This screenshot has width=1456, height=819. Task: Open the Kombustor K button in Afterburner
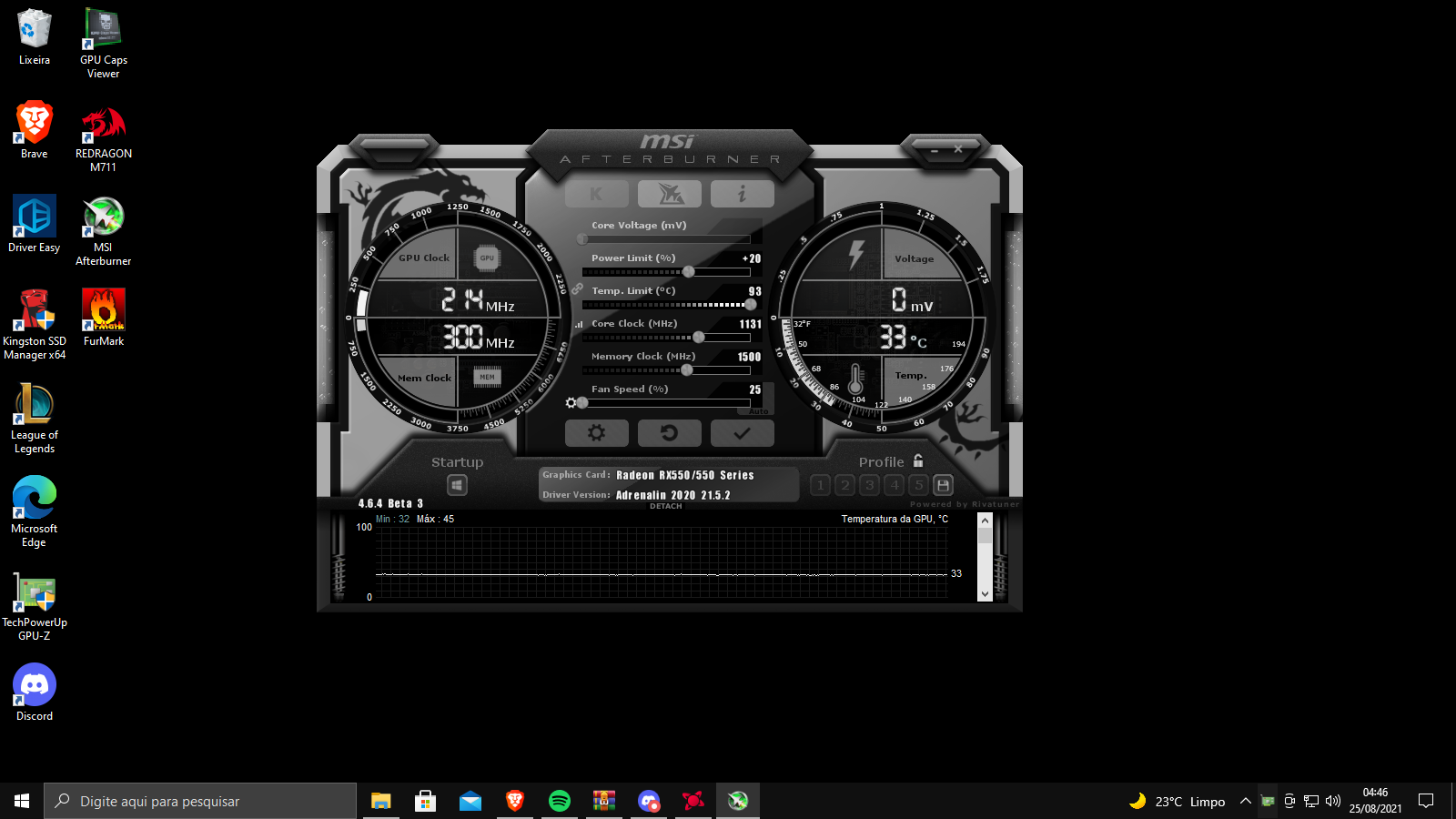[596, 194]
